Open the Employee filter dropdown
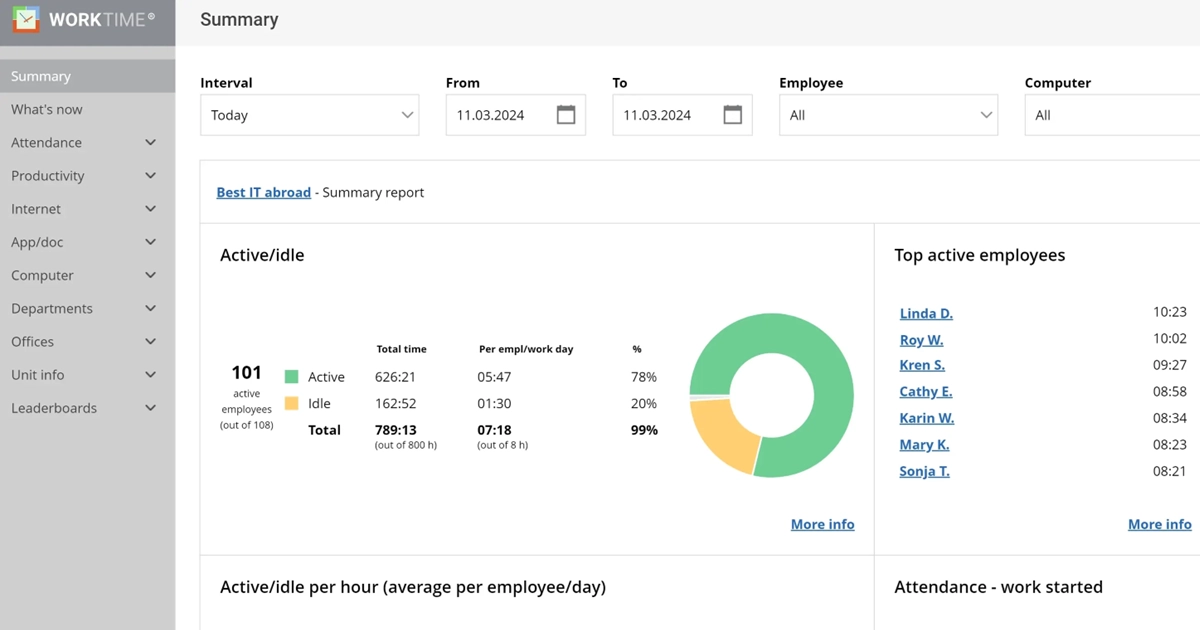Screen dimensions: 1200x630 (x=888, y=115)
